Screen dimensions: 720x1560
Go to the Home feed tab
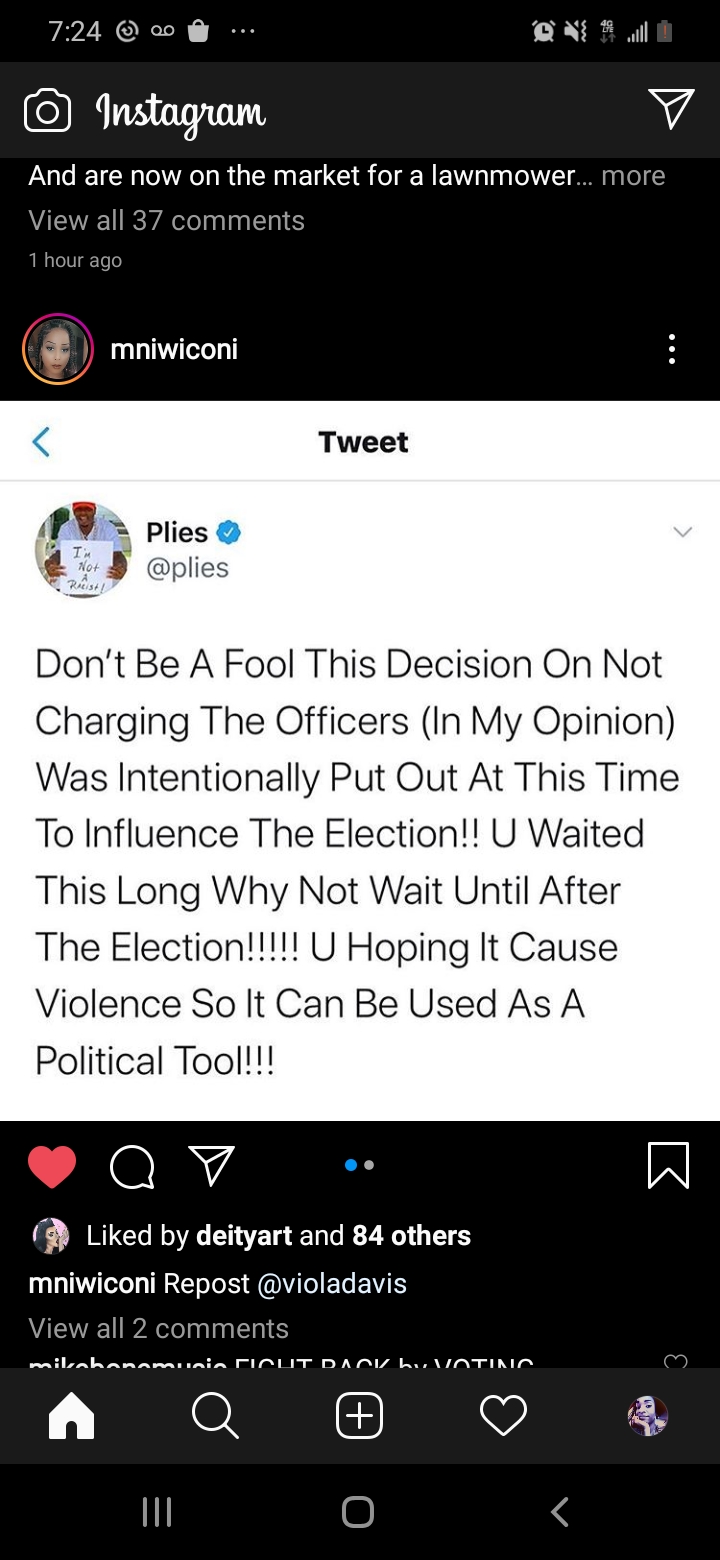point(72,1415)
